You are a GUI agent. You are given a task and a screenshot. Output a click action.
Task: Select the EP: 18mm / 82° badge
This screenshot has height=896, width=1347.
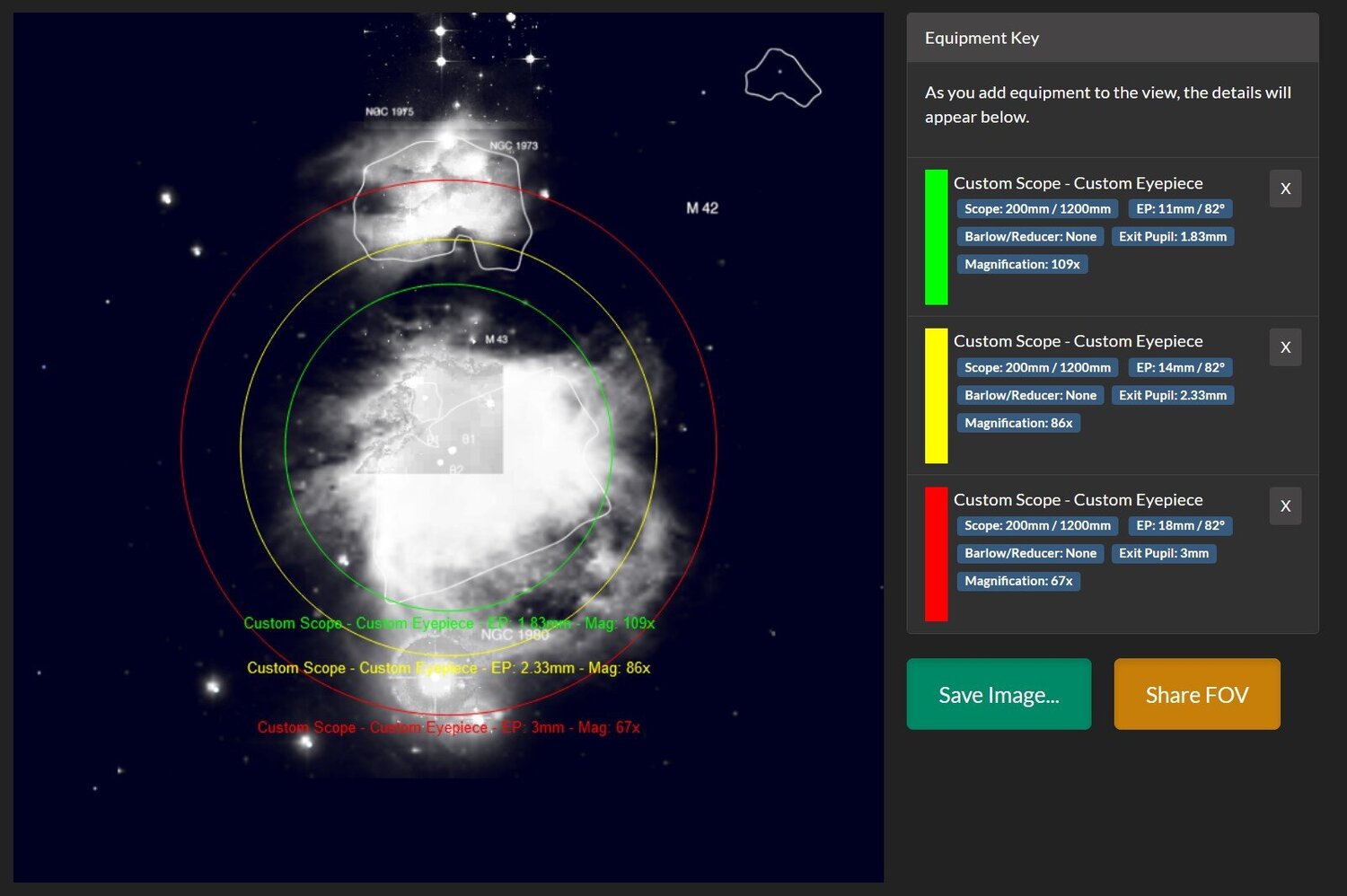tap(1180, 526)
